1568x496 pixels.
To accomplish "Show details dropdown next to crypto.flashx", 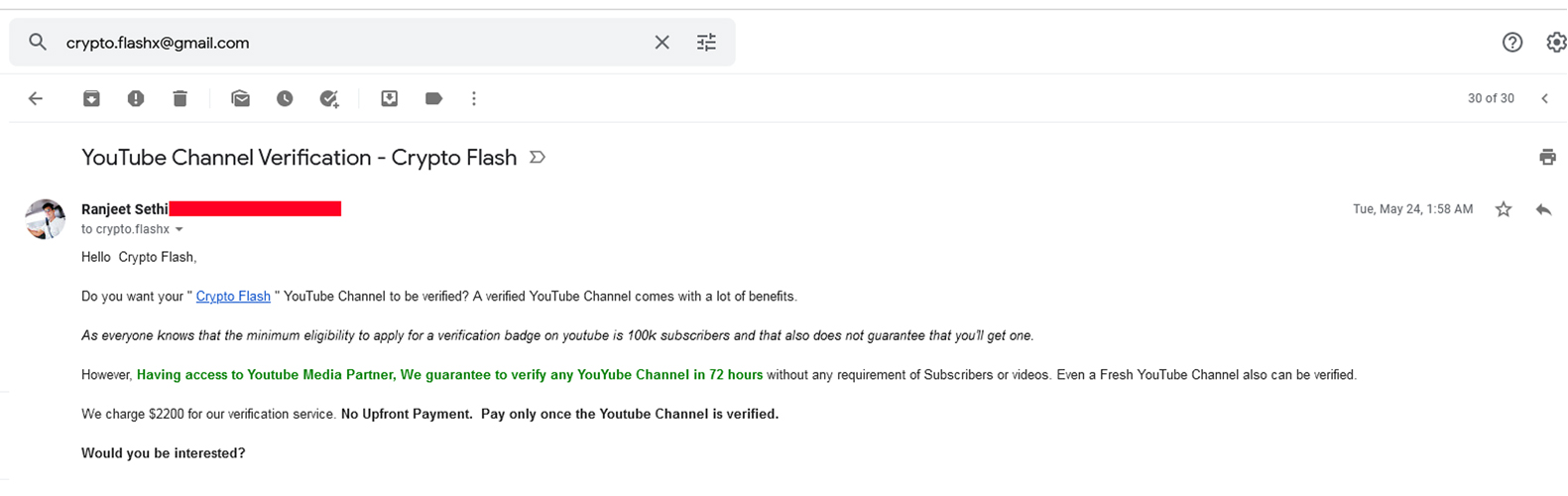I will pos(180,229).
